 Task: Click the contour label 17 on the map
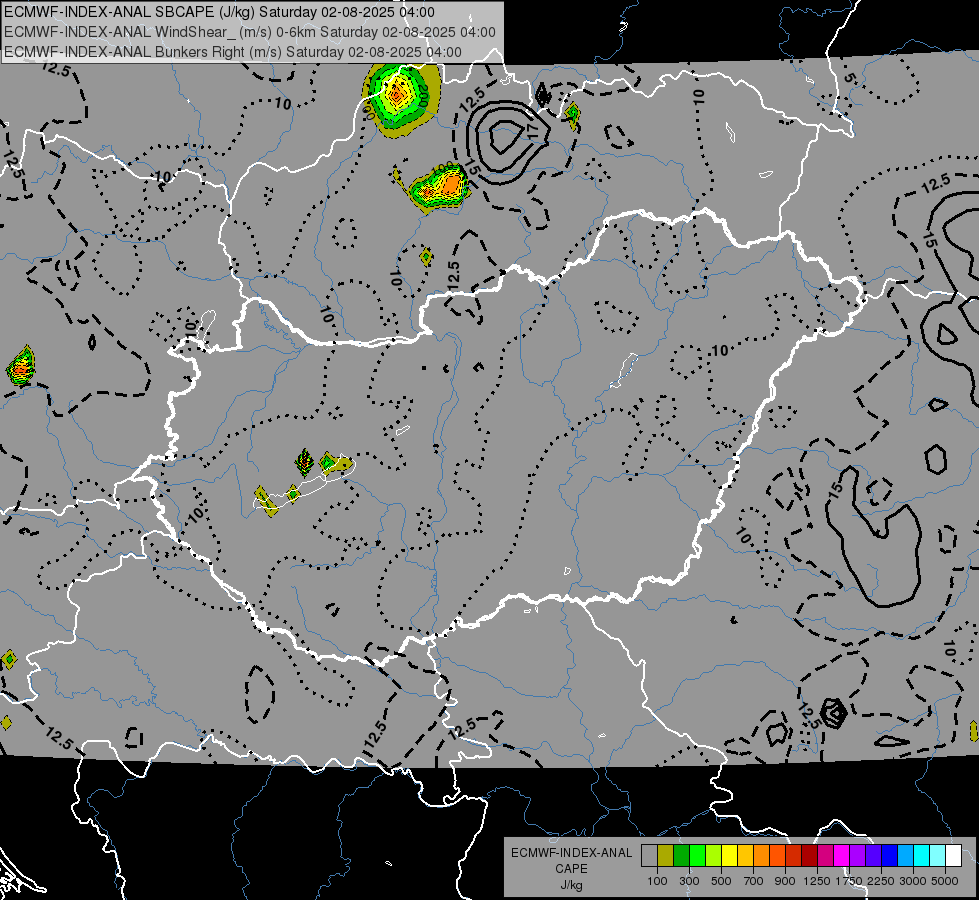click(x=532, y=130)
